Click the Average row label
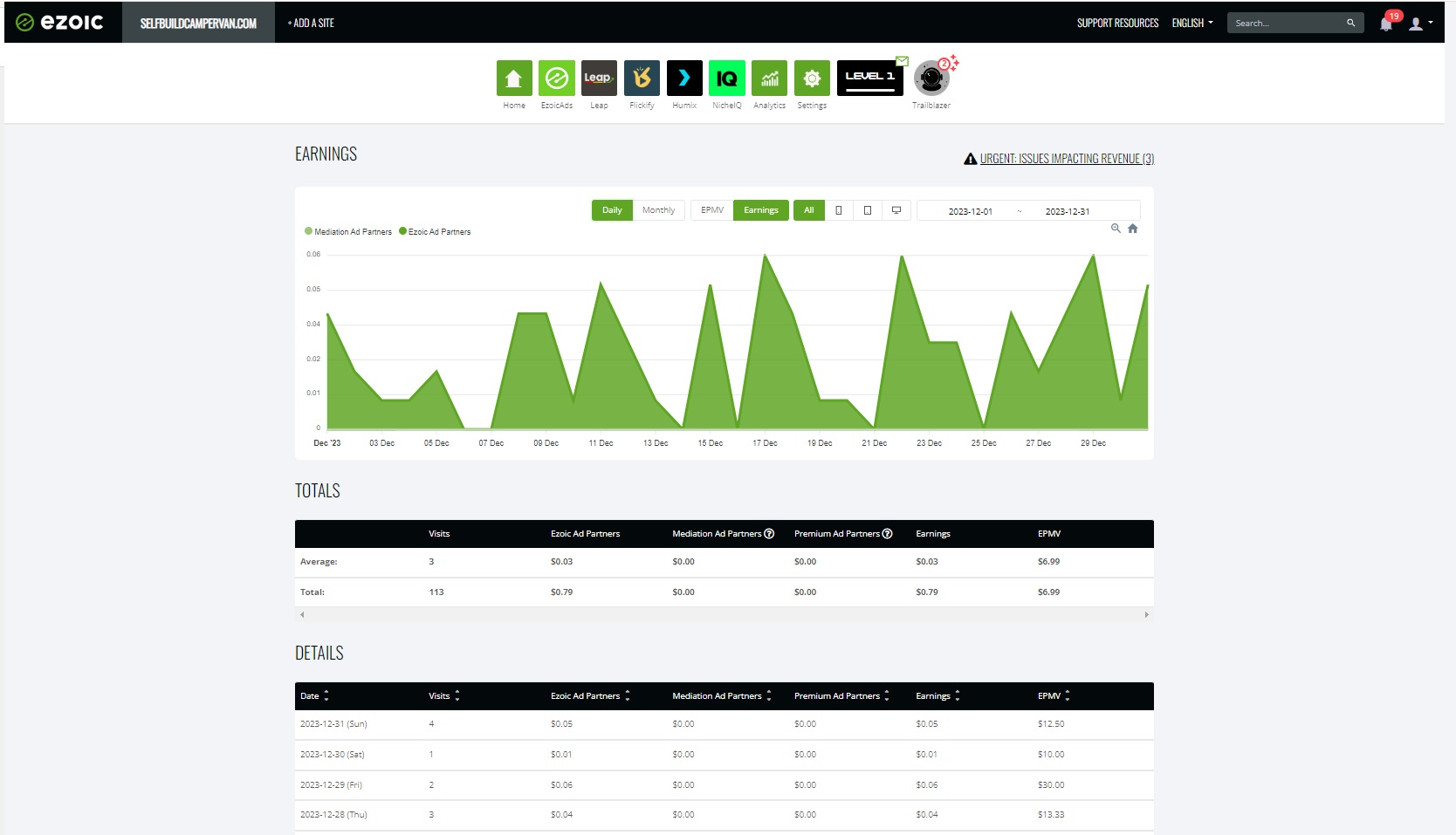Viewport: 1456px width, 835px height. pos(319,562)
